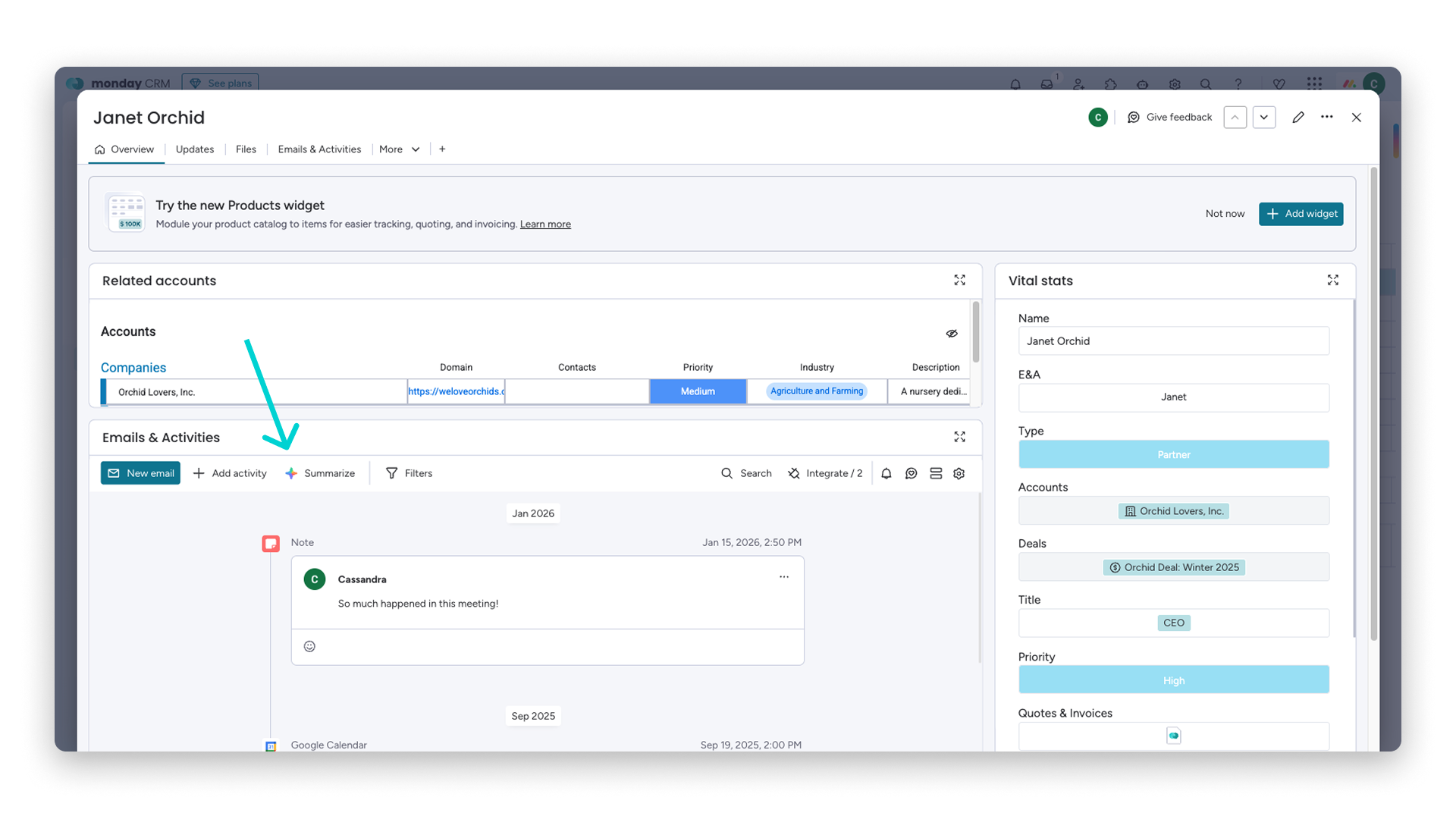
Task: Open the Integrate / 2 menu
Action: click(x=825, y=473)
